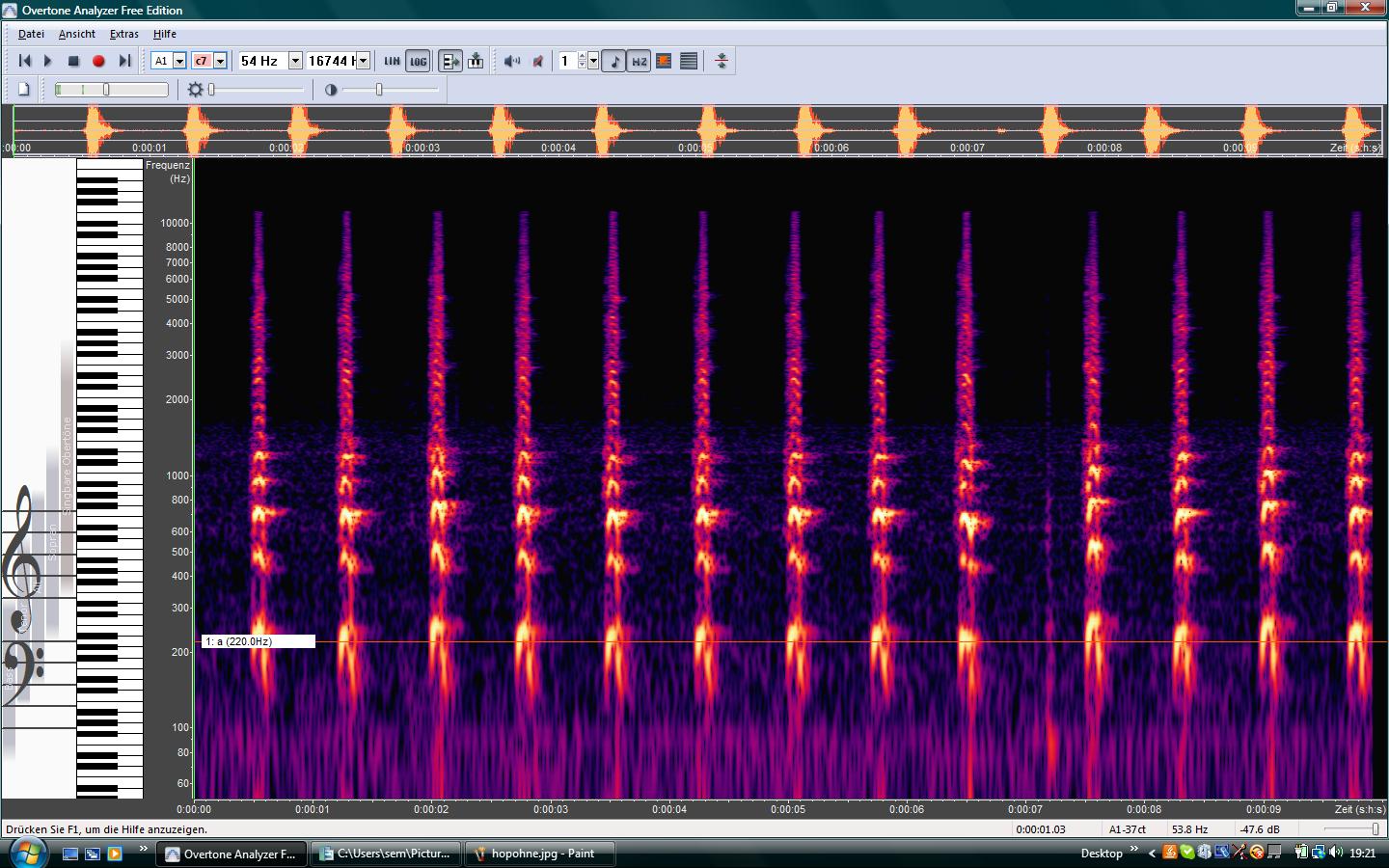Click the speaker sound output icon
Screen dimensions: 1389x868
pyautogui.click(x=511, y=61)
